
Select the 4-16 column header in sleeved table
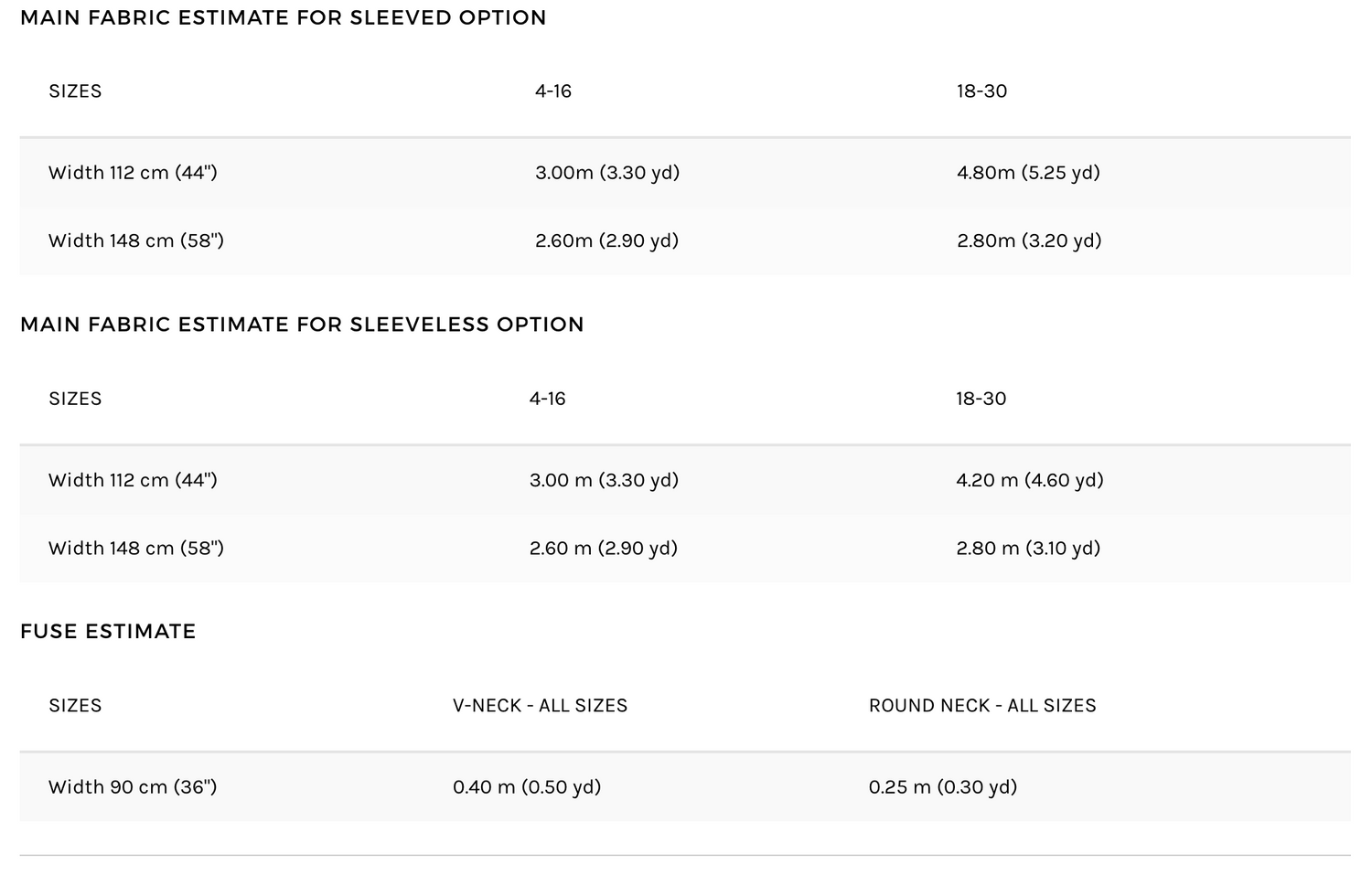tap(553, 91)
